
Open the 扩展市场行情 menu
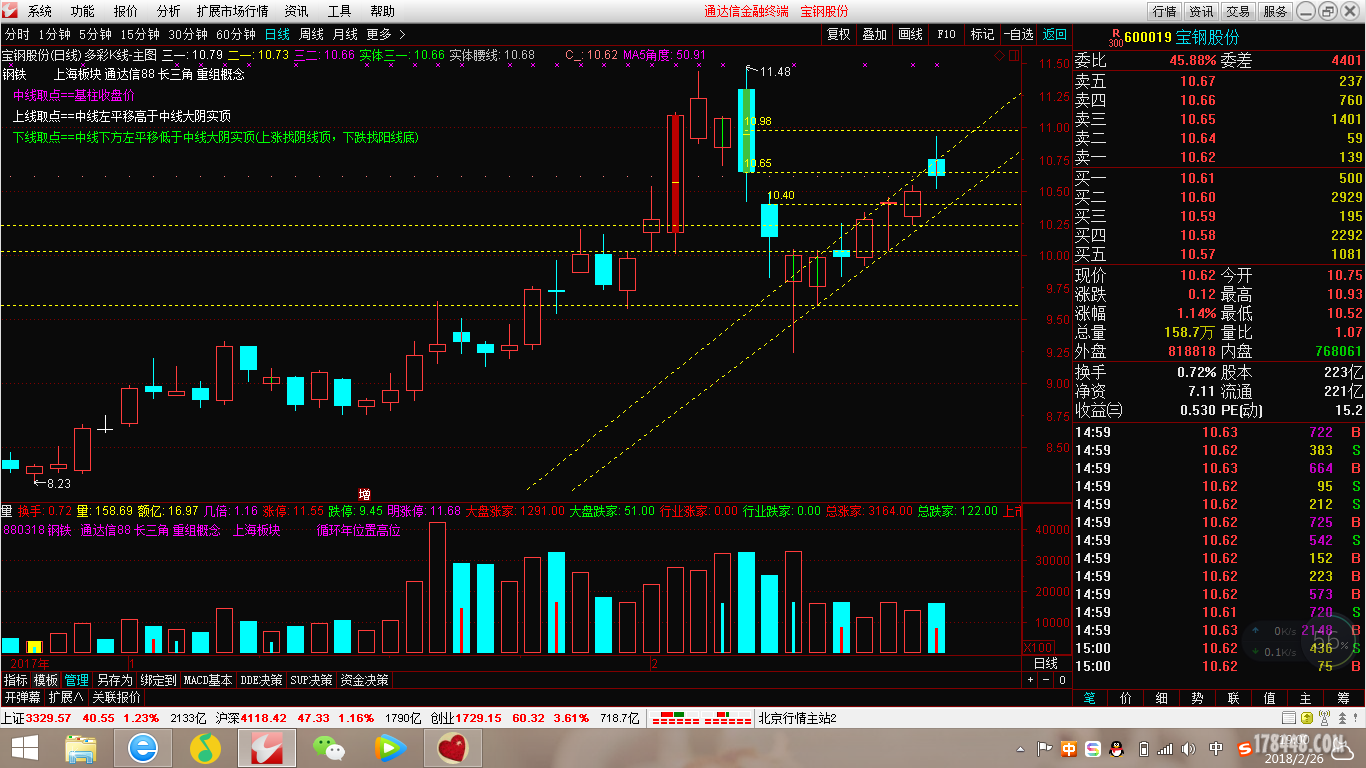coord(232,11)
